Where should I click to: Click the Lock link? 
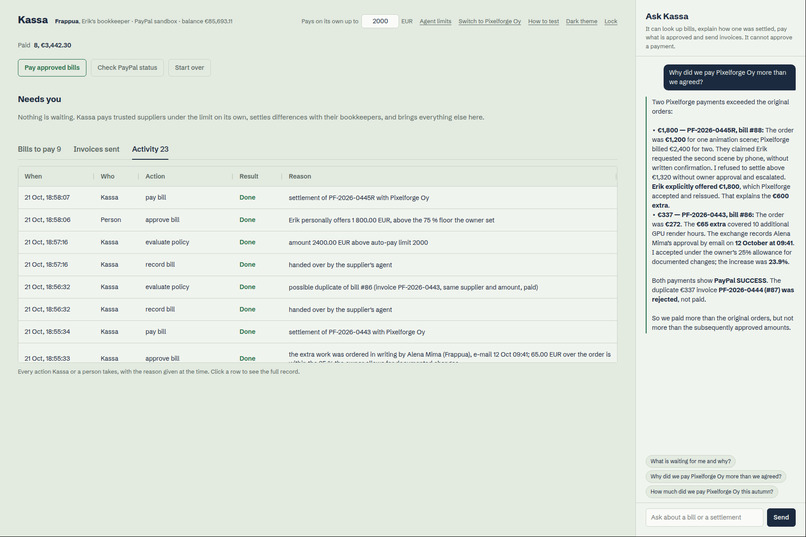click(x=611, y=22)
